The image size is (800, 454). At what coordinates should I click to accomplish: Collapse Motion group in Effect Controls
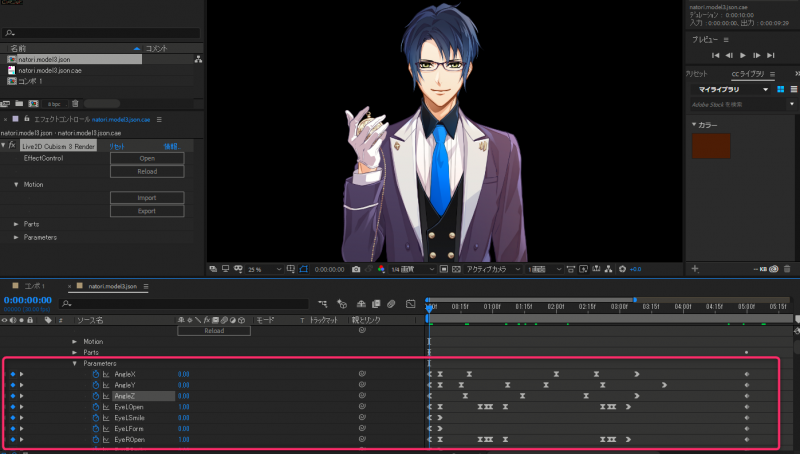[16, 185]
